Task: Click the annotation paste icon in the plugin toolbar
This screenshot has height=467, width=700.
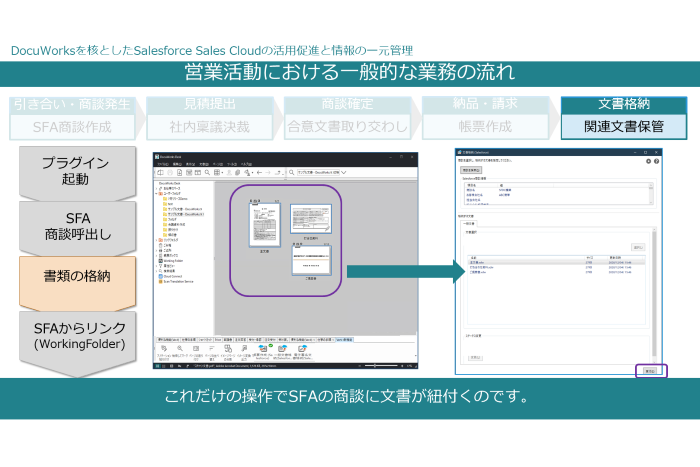Action: click(164, 348)
